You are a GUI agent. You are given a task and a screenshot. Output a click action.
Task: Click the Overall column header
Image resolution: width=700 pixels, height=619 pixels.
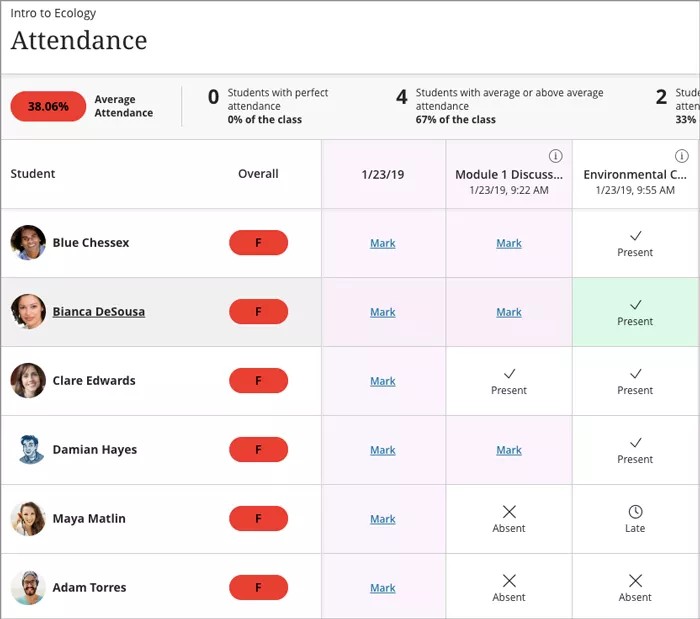258,174
